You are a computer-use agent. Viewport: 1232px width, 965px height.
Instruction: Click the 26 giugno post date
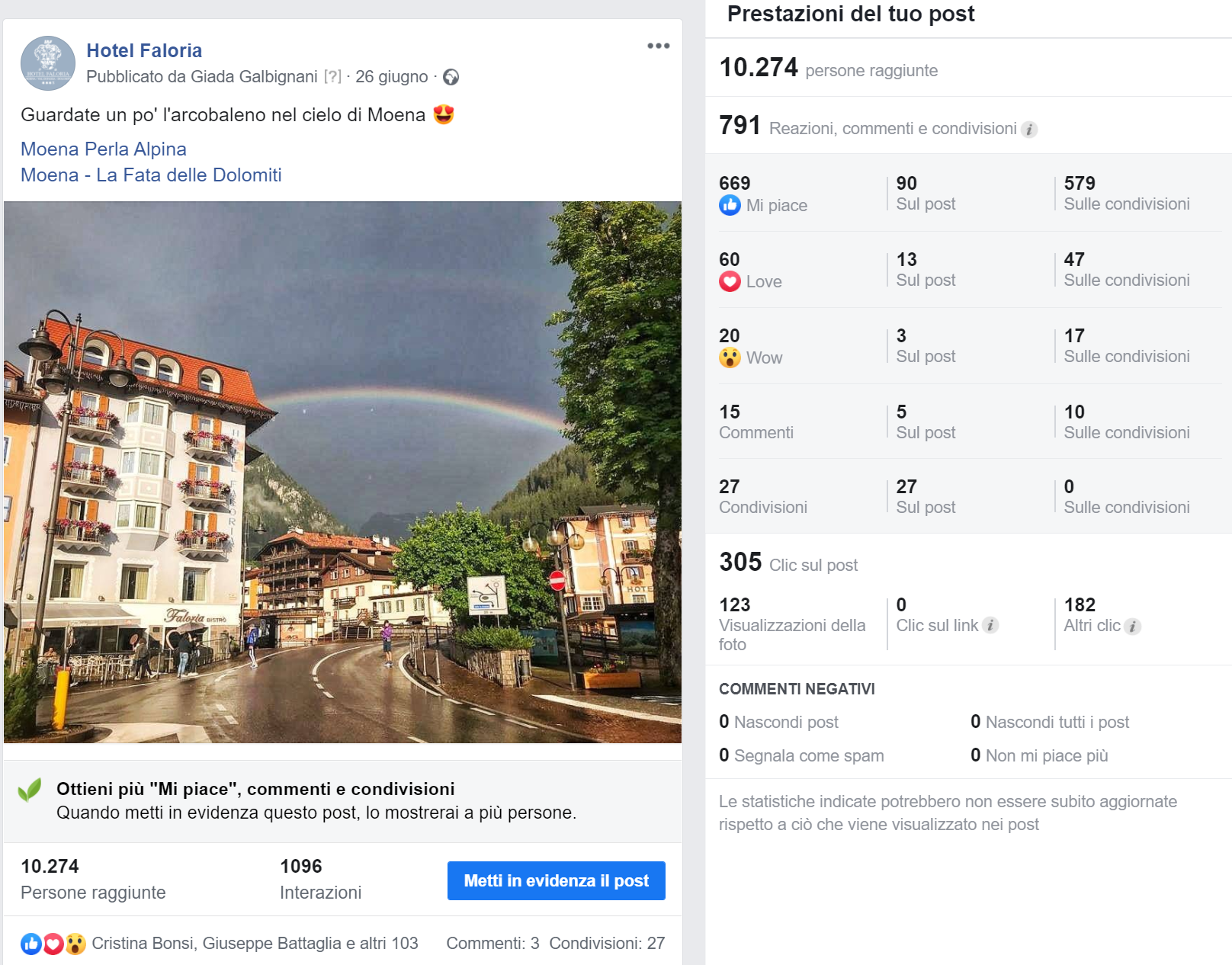point(392,77)
